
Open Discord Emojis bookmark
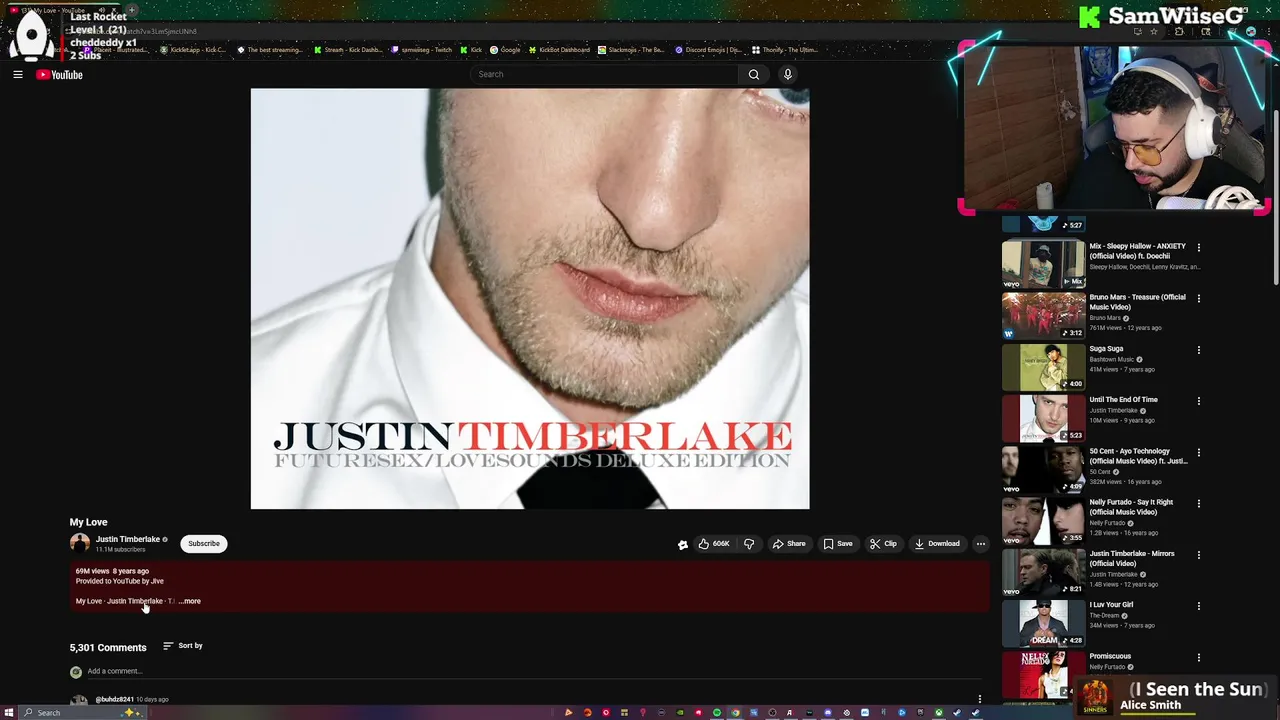[708, 50]
